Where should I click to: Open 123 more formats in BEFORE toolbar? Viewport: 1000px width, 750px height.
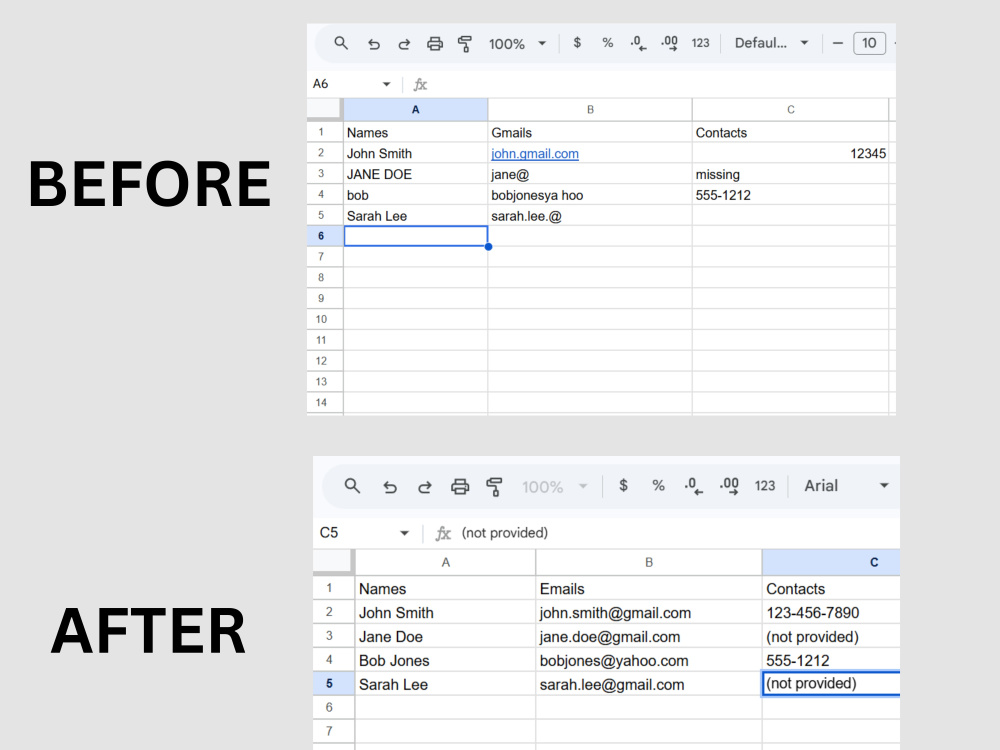(700, 43)
